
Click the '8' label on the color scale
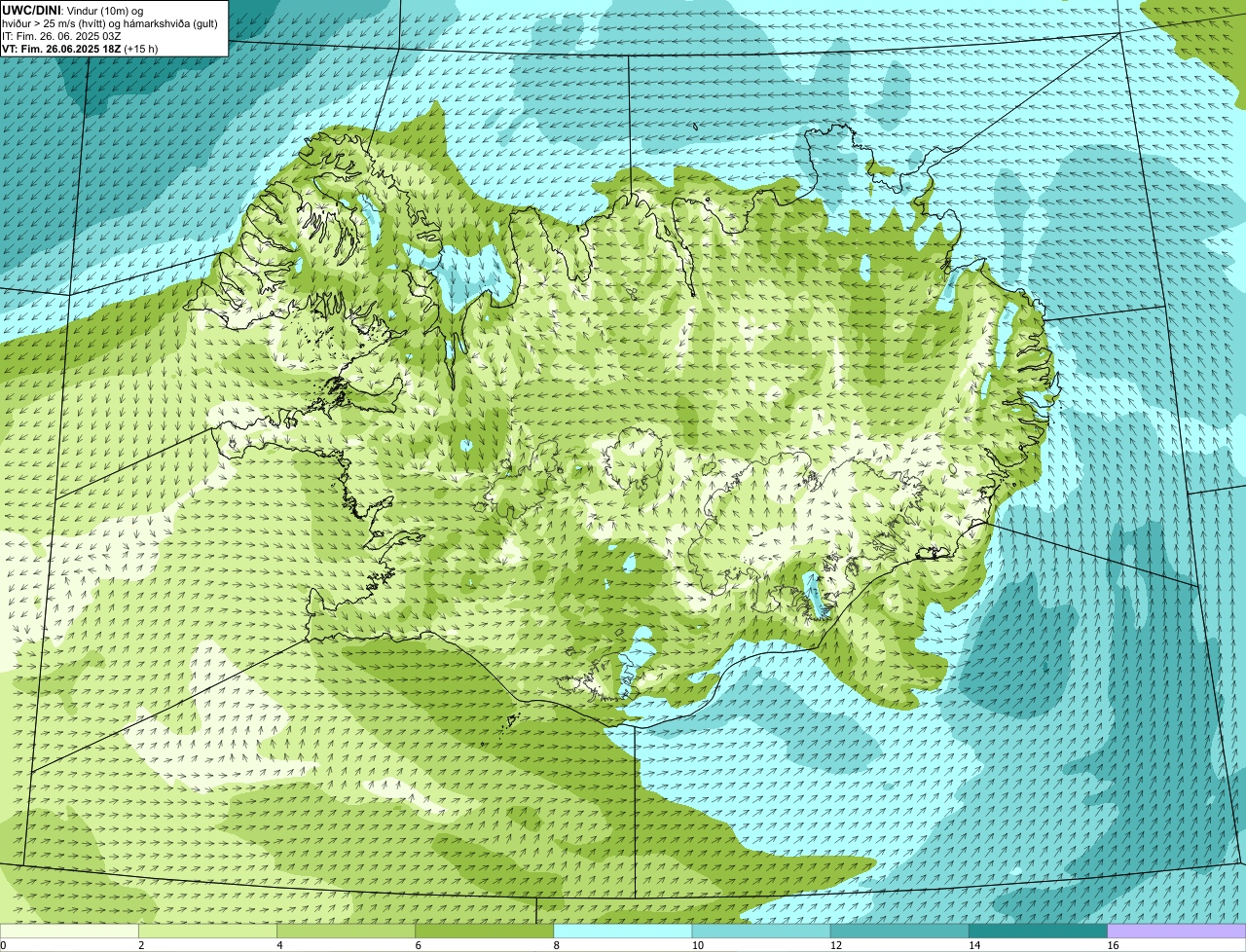[557, 945]
